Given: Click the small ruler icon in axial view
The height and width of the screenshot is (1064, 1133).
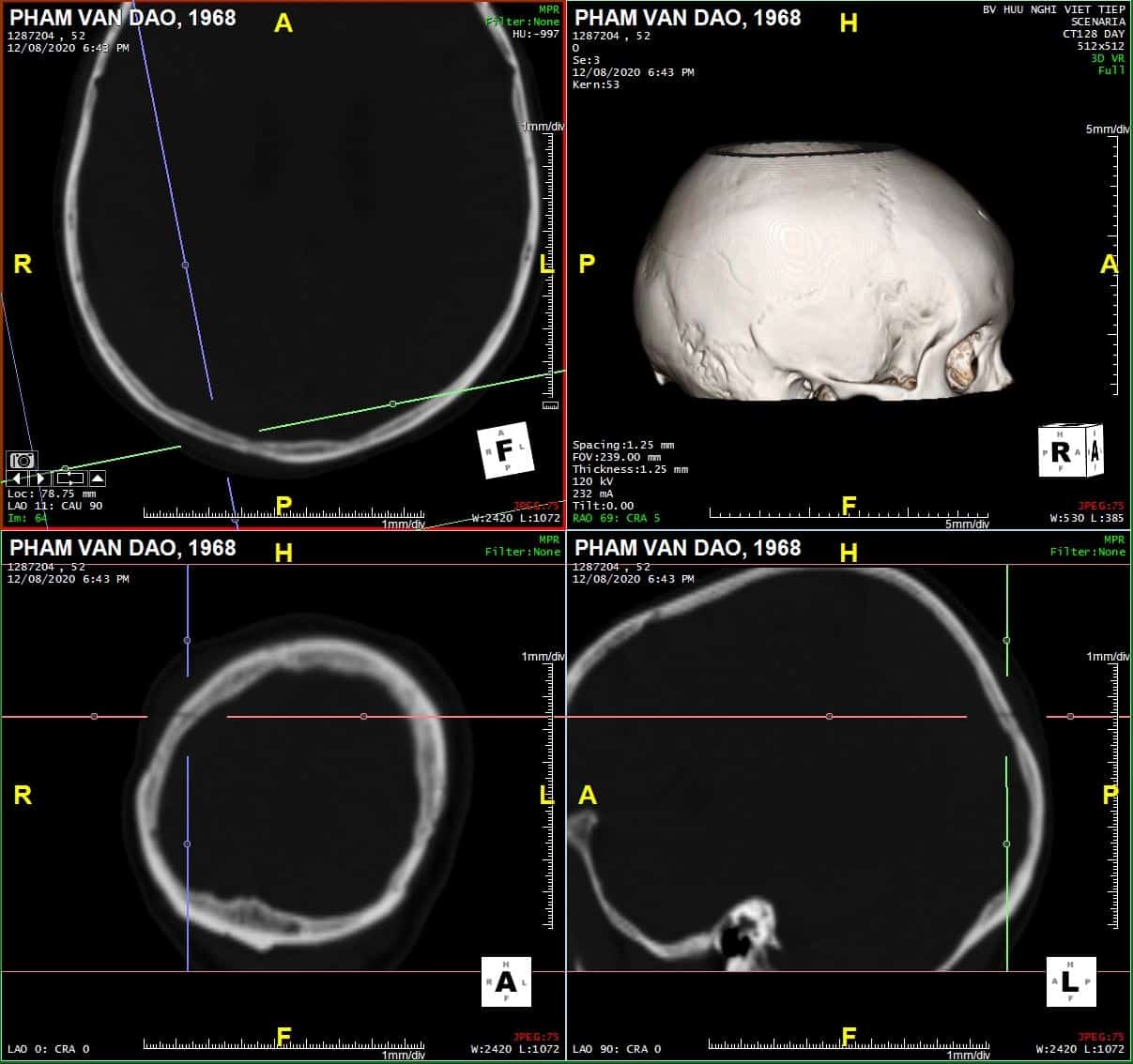Looking at the screenshot, I should (550, 405).
